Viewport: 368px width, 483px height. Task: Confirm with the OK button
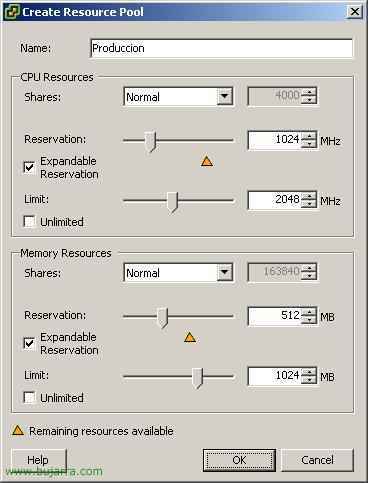239,460
